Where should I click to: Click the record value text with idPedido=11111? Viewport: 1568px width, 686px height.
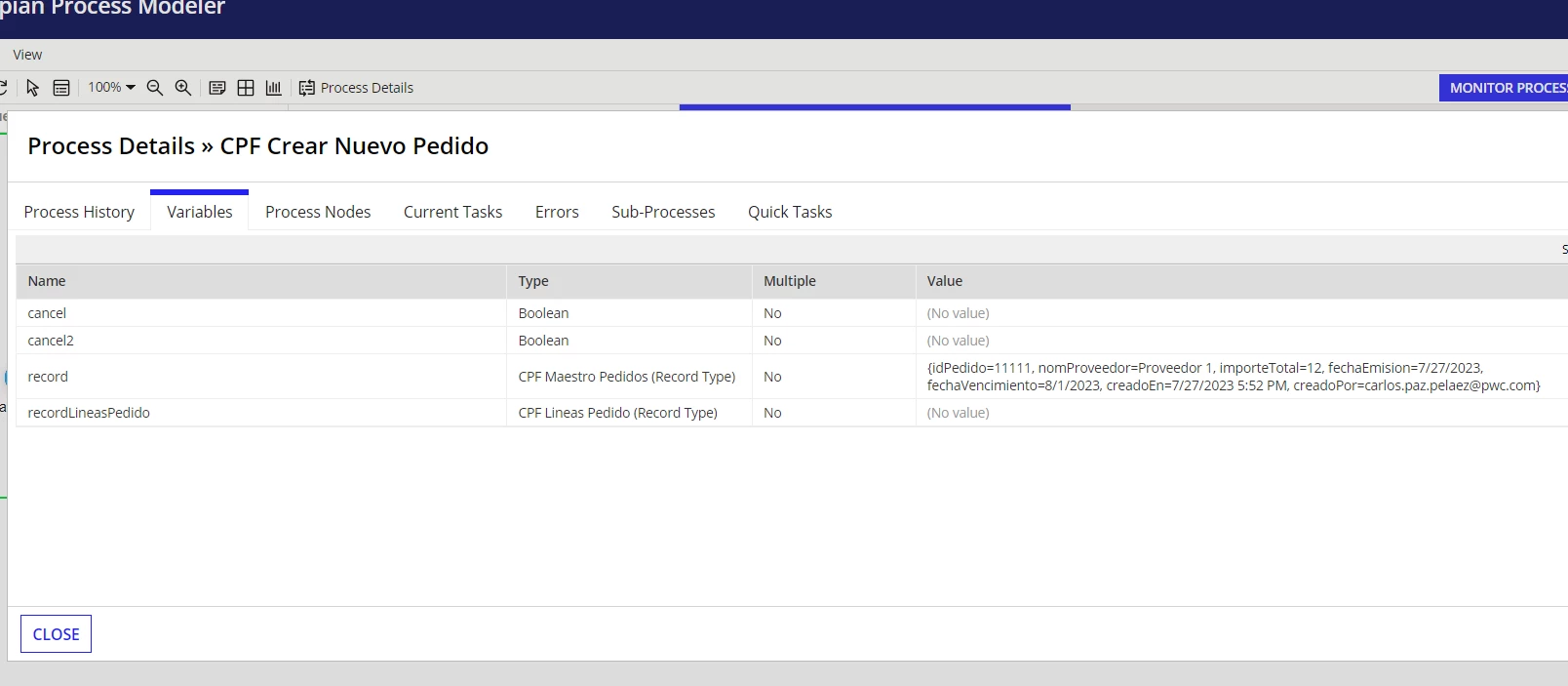click(x=1234, y=377)
